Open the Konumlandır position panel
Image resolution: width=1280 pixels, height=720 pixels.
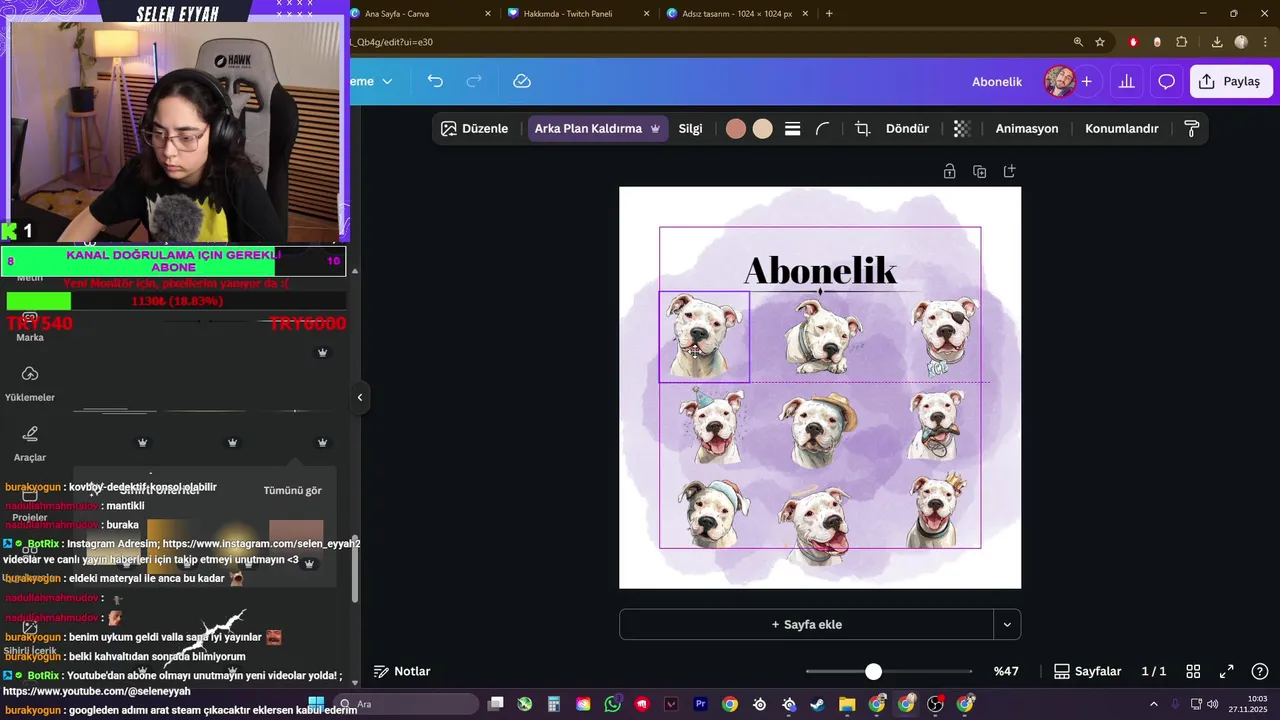pos(1122,129)
